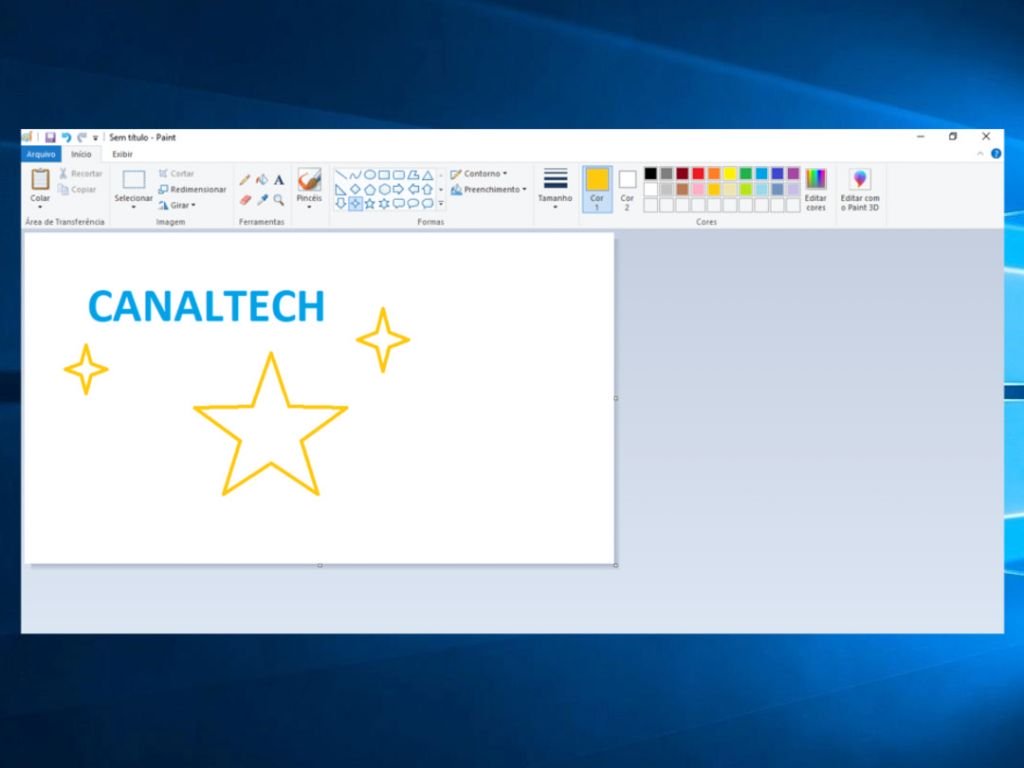This screenshot has width=1024, height=768.
Task: Click Editar com o Paint 3D
Action: click(860, 189)
